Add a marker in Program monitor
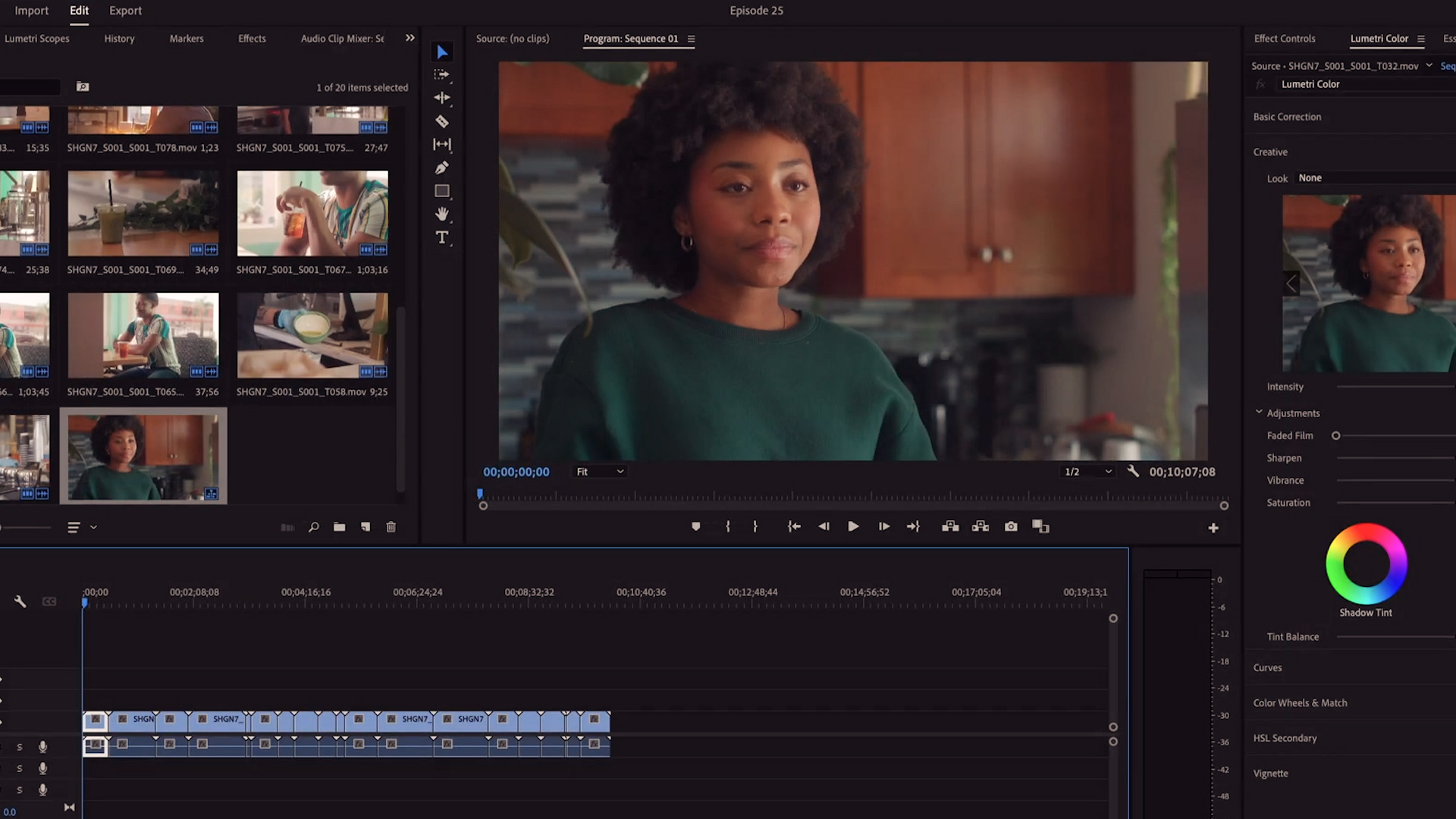 point(695,526)
